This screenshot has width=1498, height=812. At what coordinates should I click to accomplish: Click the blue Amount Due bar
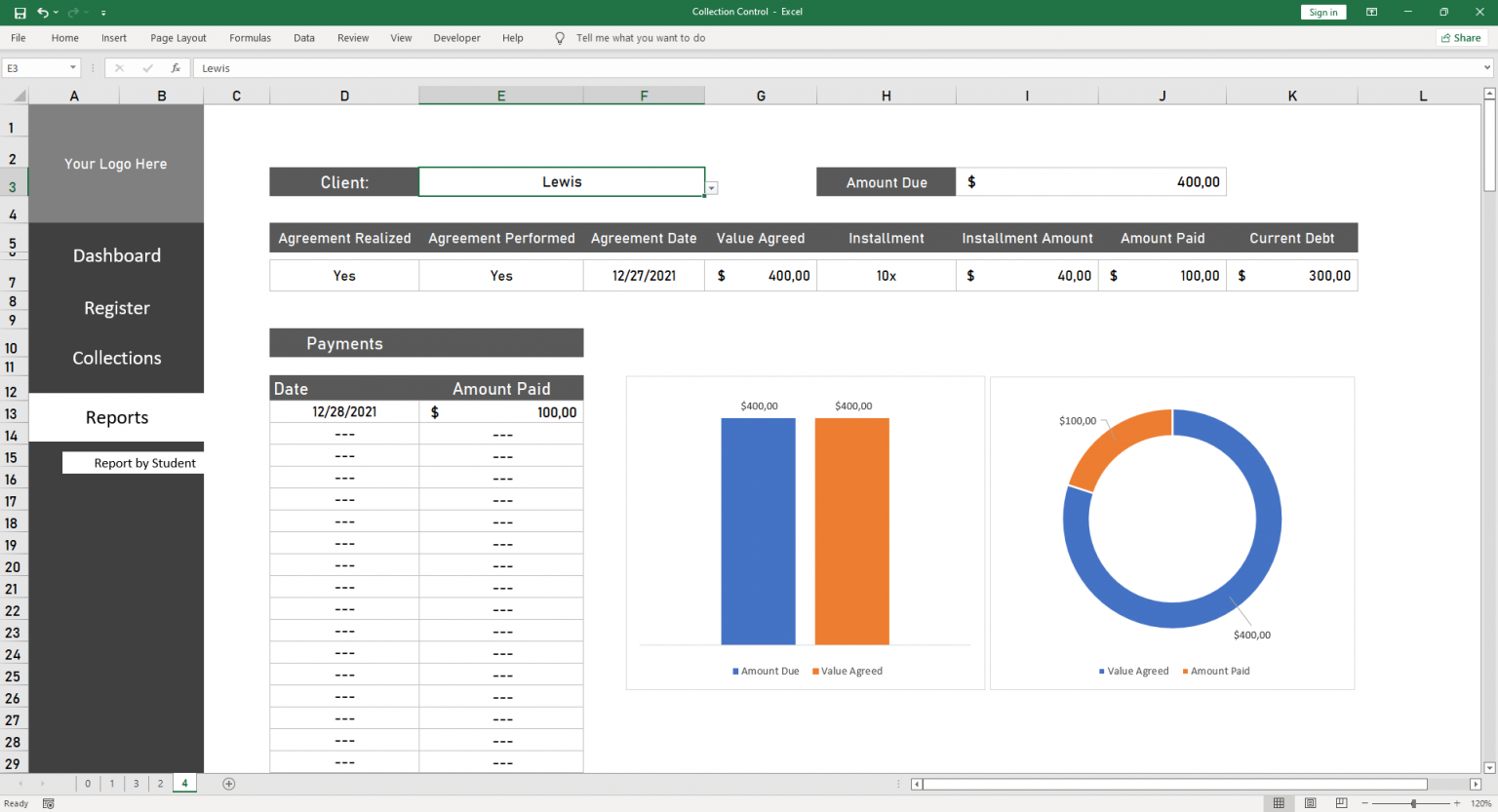(758, 531)
